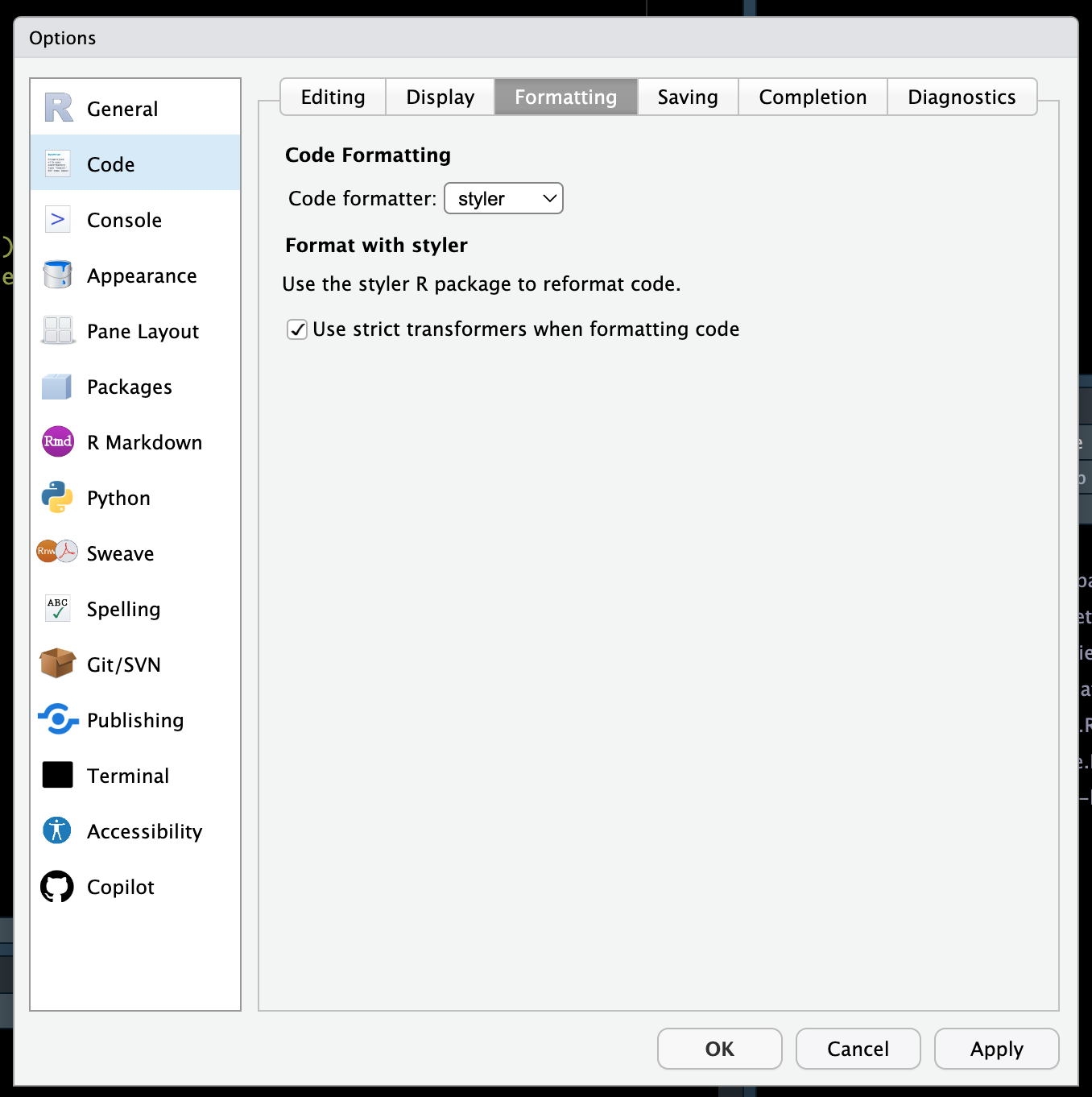Viewport: 1092px width, 1097px height.
Task: Select the Accessibility icon
Action: (x=58, y=830)
